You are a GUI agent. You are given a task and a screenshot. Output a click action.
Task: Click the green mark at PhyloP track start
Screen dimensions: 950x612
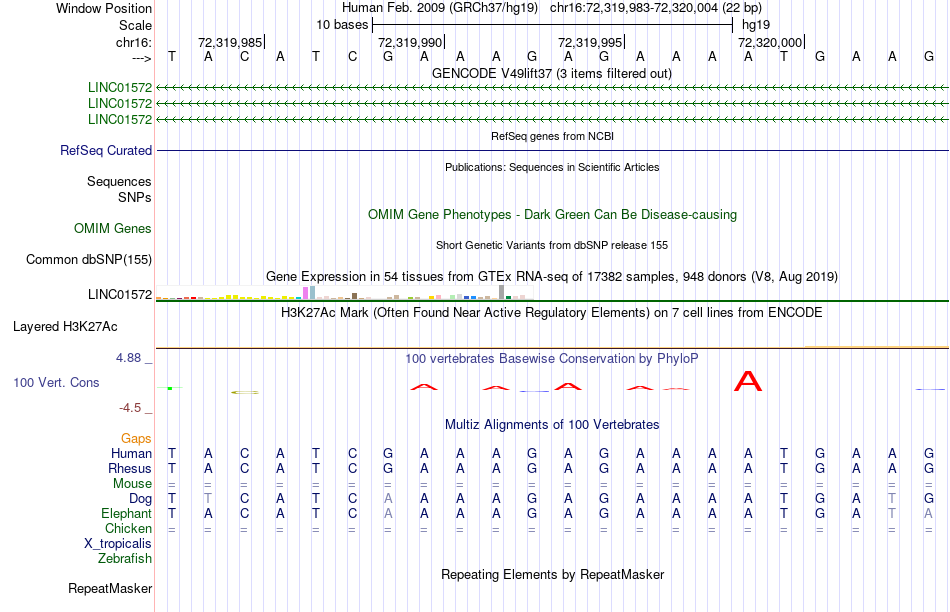[x=170, y=388]
